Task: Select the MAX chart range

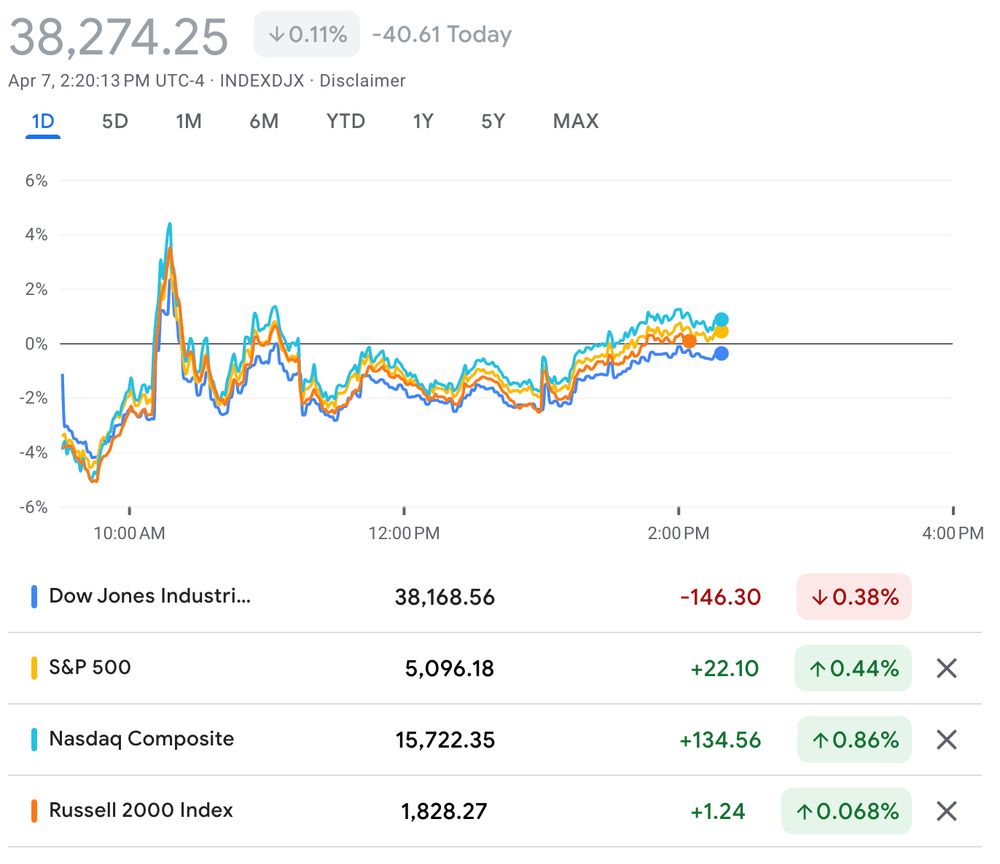Action: [576, 121]
